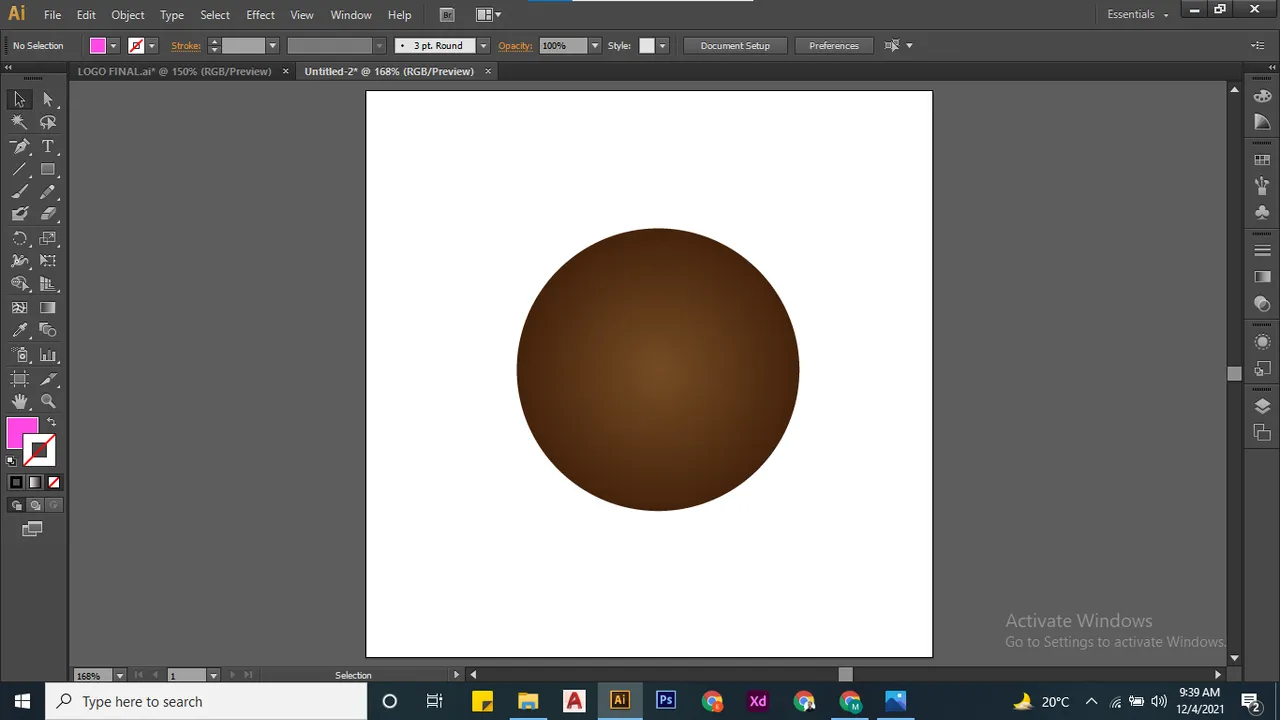Select the Direct Selection tool
Image resolution: width=1280 pixels, height=720 pixels.
click(x=48, y=99)
